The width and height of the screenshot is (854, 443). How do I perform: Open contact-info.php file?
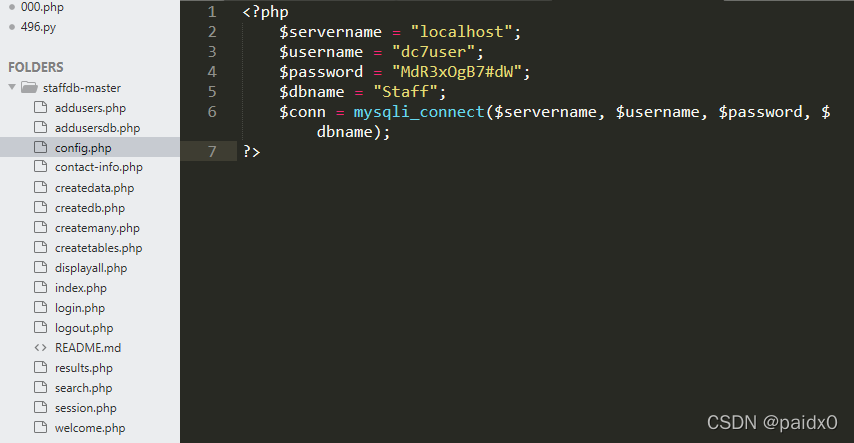click(x=99, y=167)
